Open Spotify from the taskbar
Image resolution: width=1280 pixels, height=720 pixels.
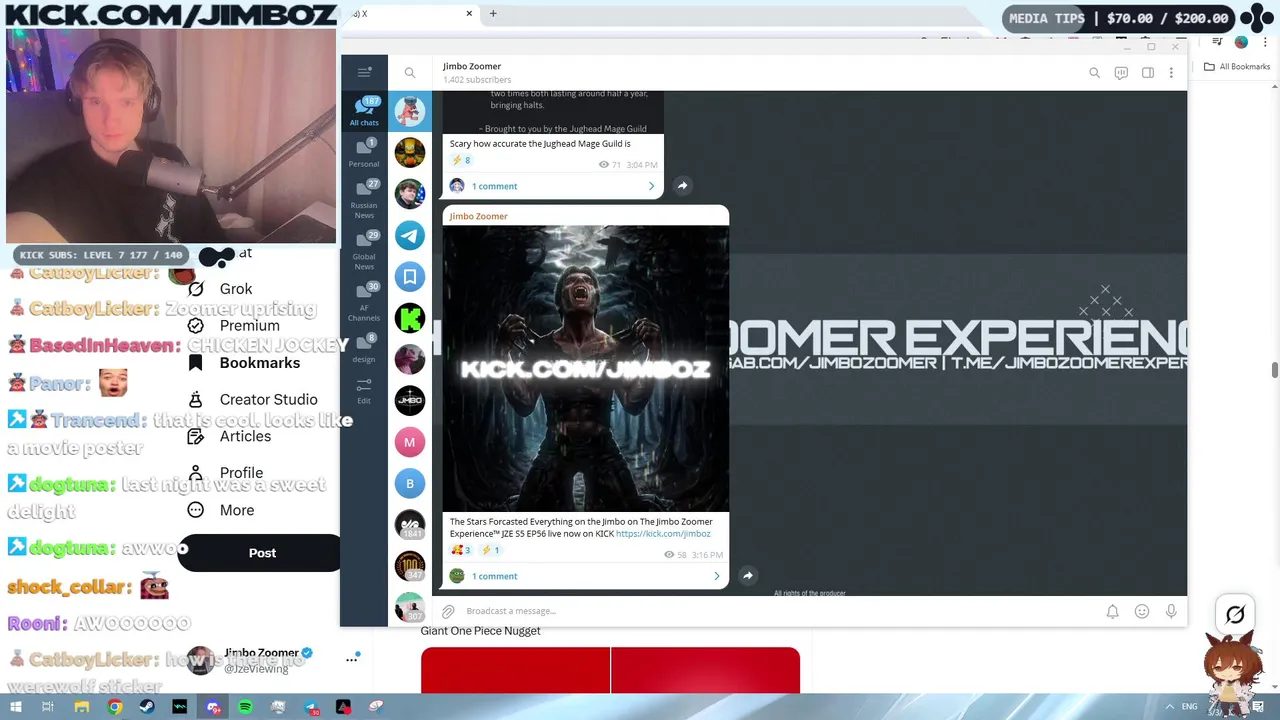[245, 707]
